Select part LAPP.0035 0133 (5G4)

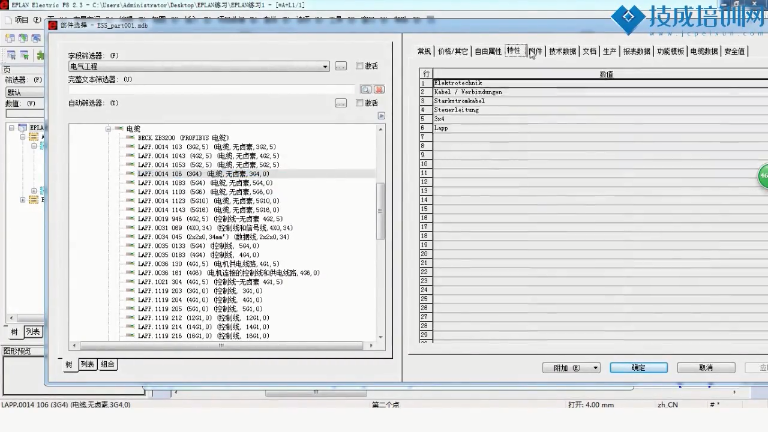[198, 246]
